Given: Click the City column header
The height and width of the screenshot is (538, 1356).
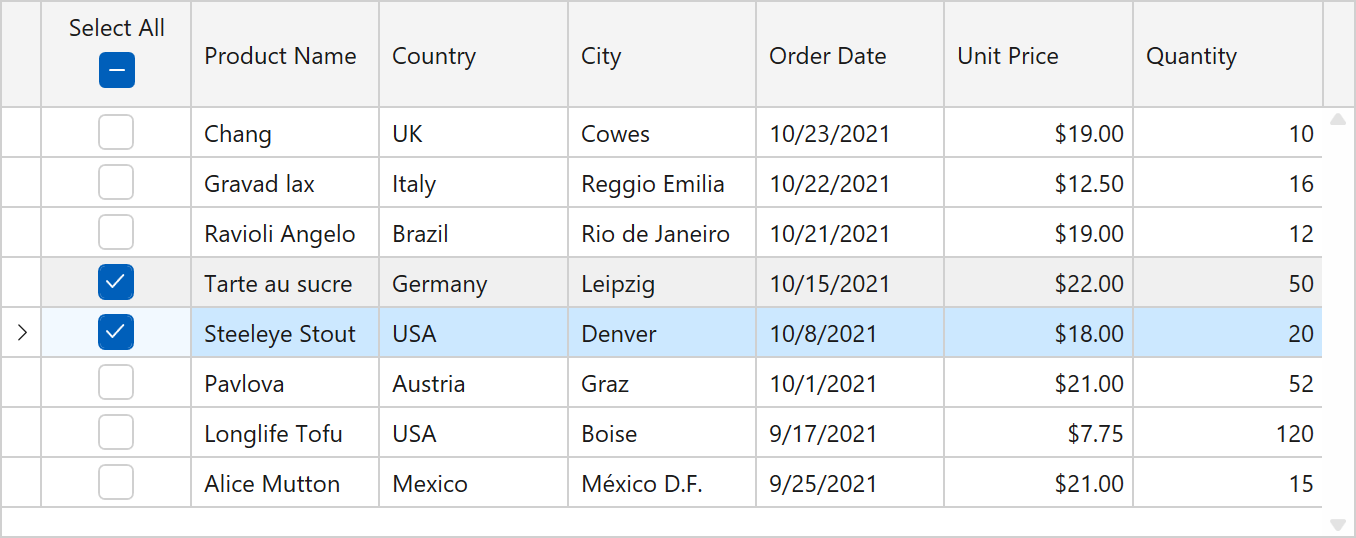Looking at the screenshot, I should [x=601, y=56].
